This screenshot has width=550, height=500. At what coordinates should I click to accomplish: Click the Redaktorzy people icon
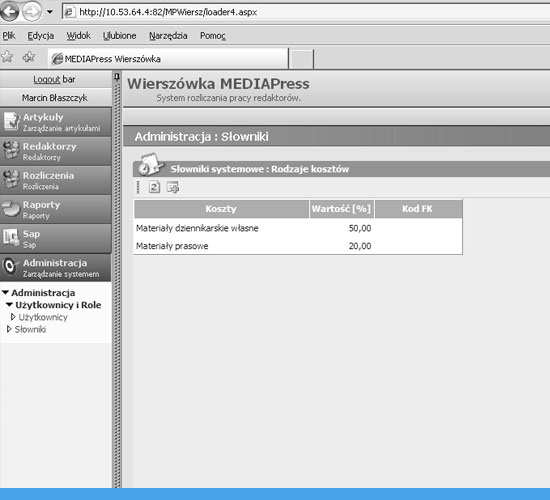11,150
